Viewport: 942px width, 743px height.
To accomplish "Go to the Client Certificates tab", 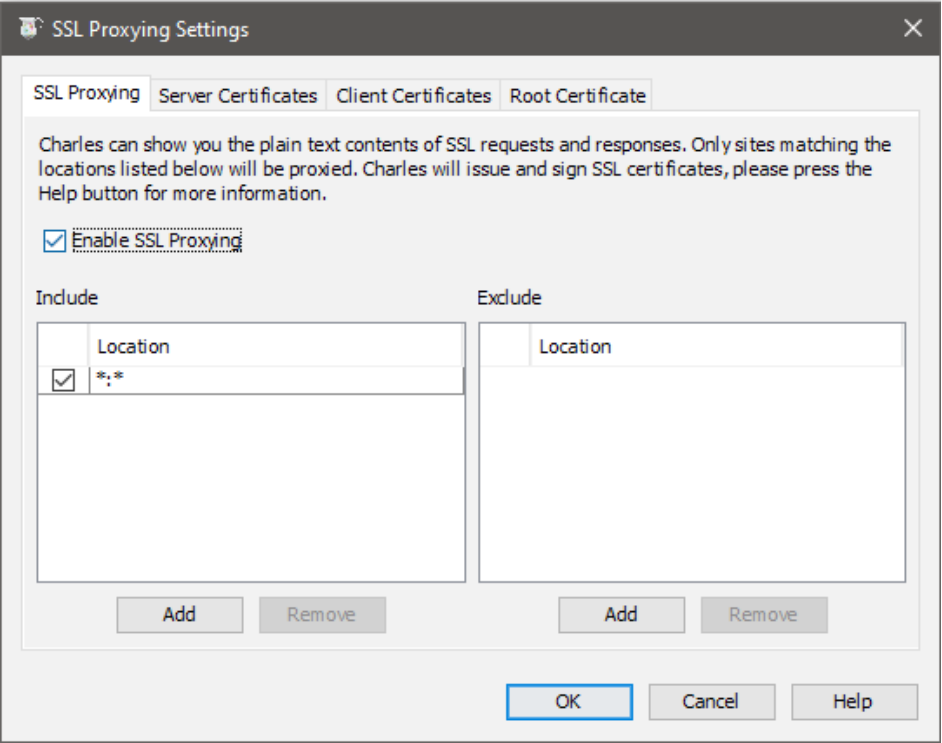I will pos(413,96).
